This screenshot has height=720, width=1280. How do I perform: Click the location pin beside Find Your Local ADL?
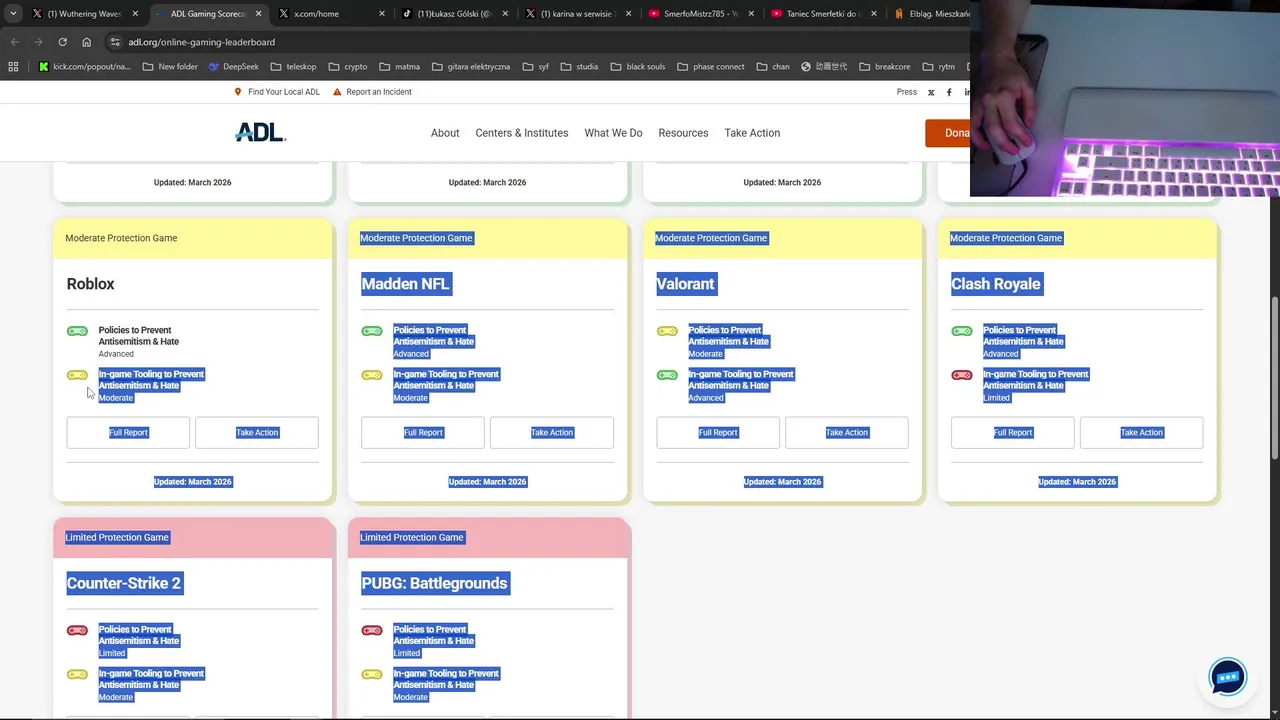(238, 92)
